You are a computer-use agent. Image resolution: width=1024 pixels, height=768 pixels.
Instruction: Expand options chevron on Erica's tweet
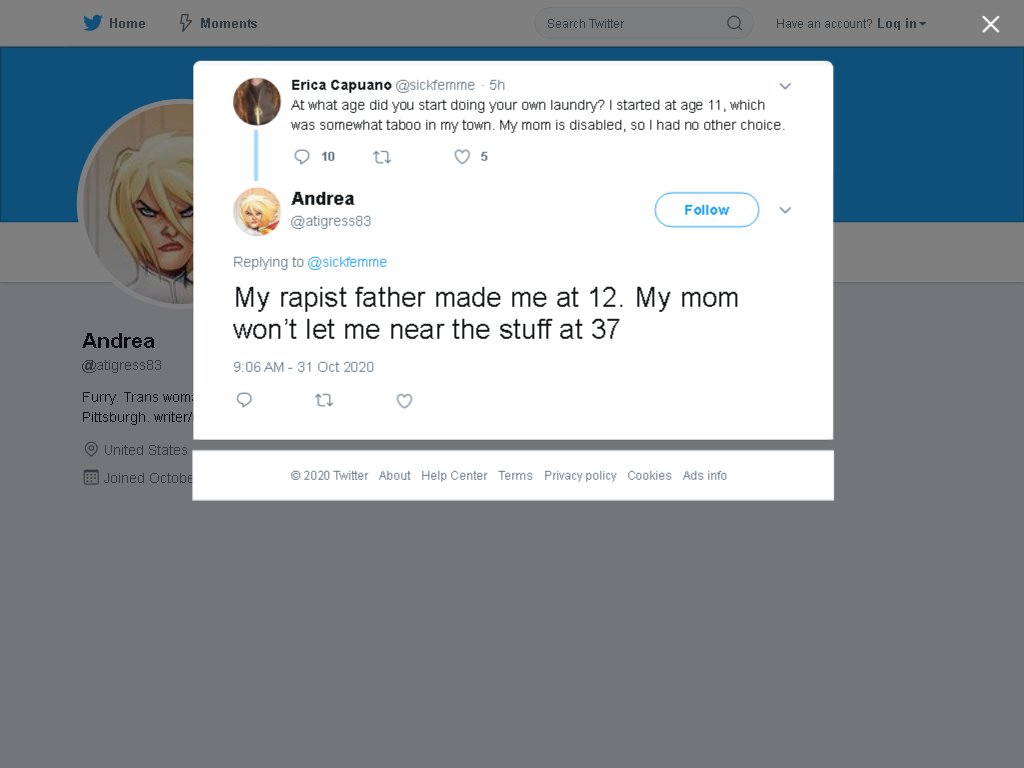coord(785,86)
